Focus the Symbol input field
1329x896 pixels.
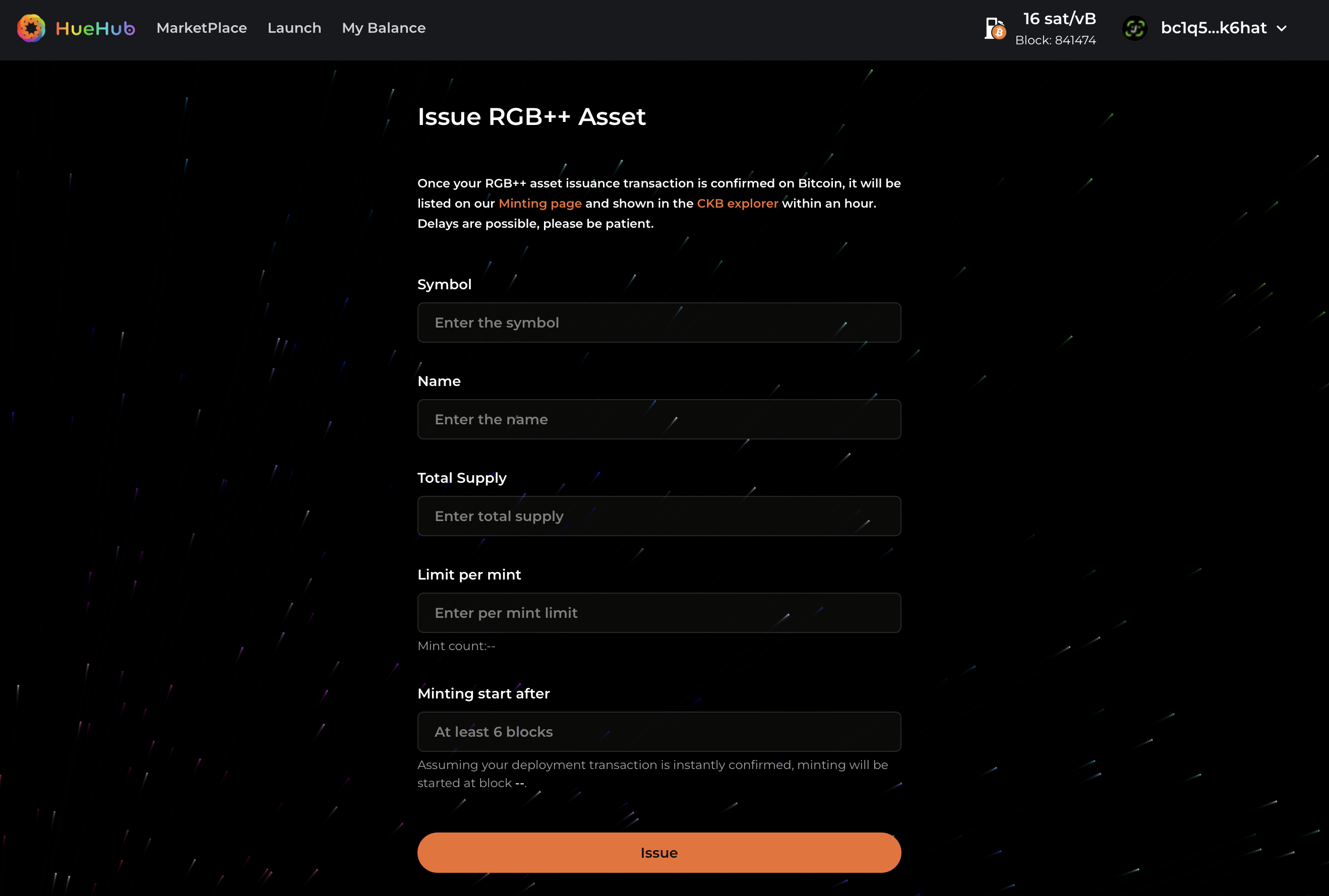tap(659, 323)
